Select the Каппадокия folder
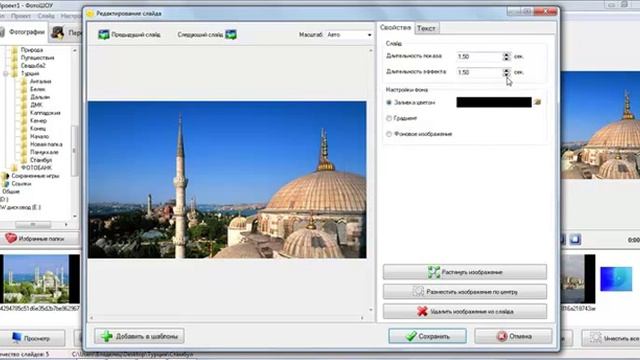Screen dimensions: 640x360 pos(45,113)
